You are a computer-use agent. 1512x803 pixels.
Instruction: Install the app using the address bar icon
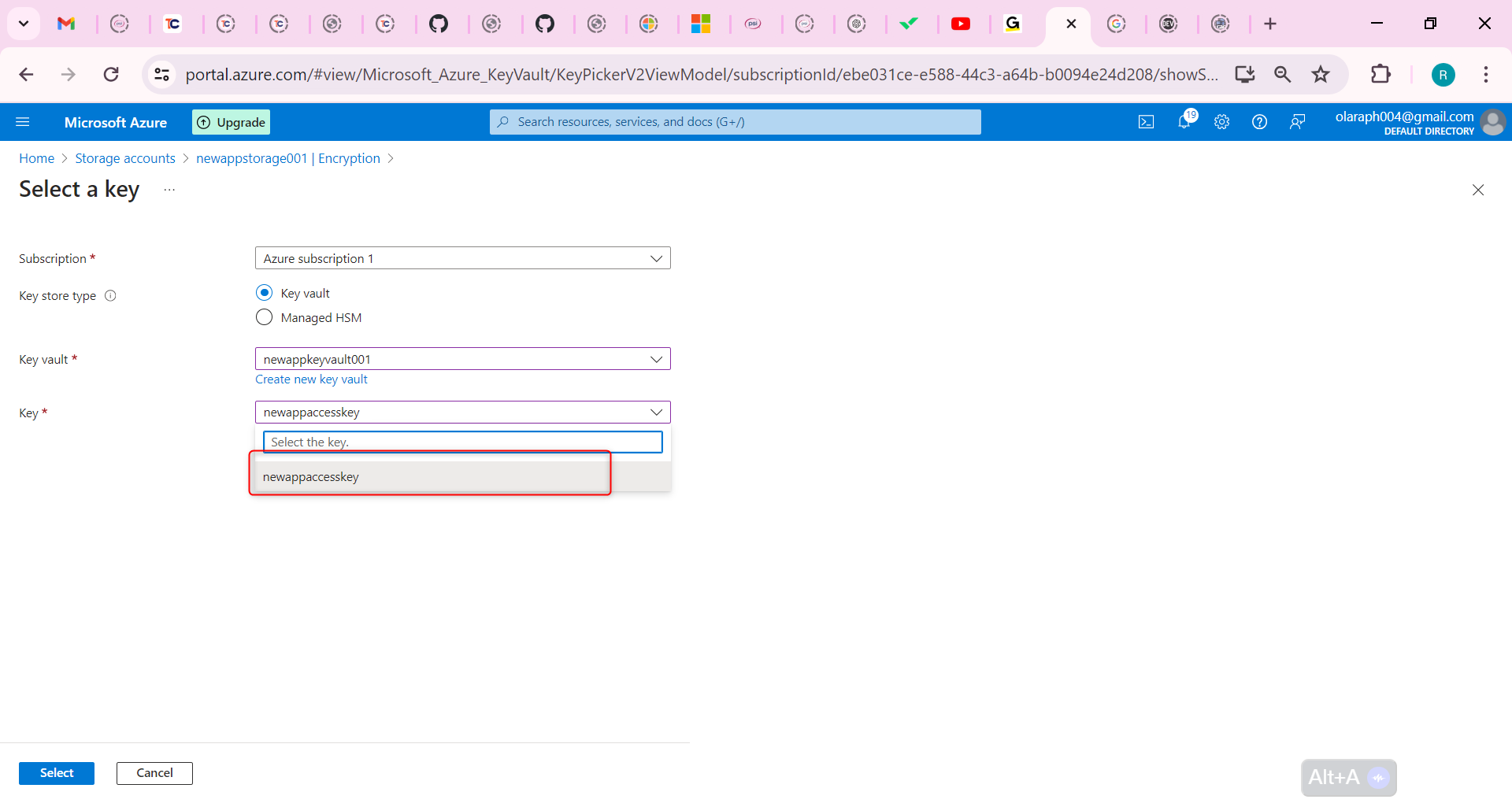pos(1245,75)
